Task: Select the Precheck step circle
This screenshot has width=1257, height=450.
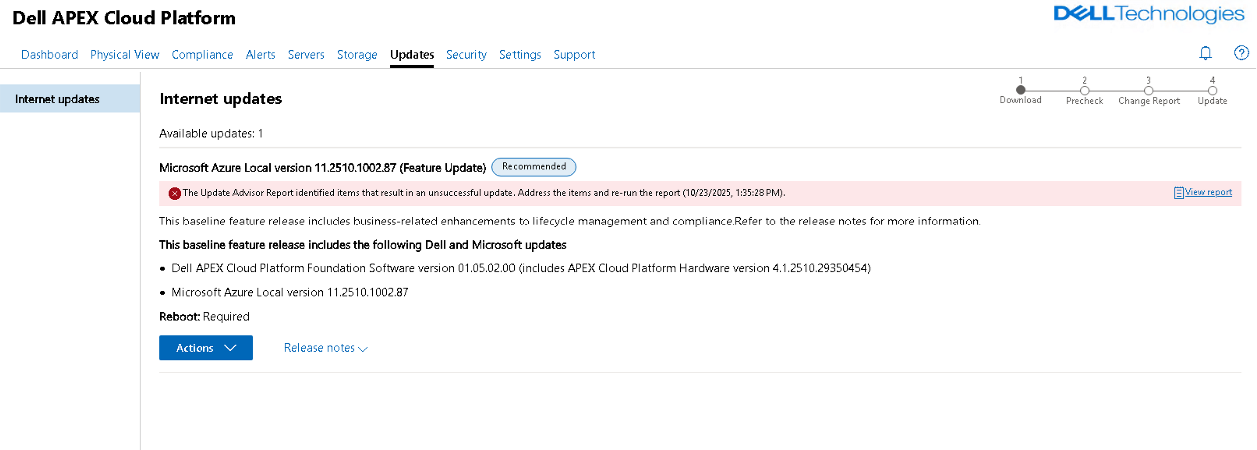Action: coord(1084,90)
